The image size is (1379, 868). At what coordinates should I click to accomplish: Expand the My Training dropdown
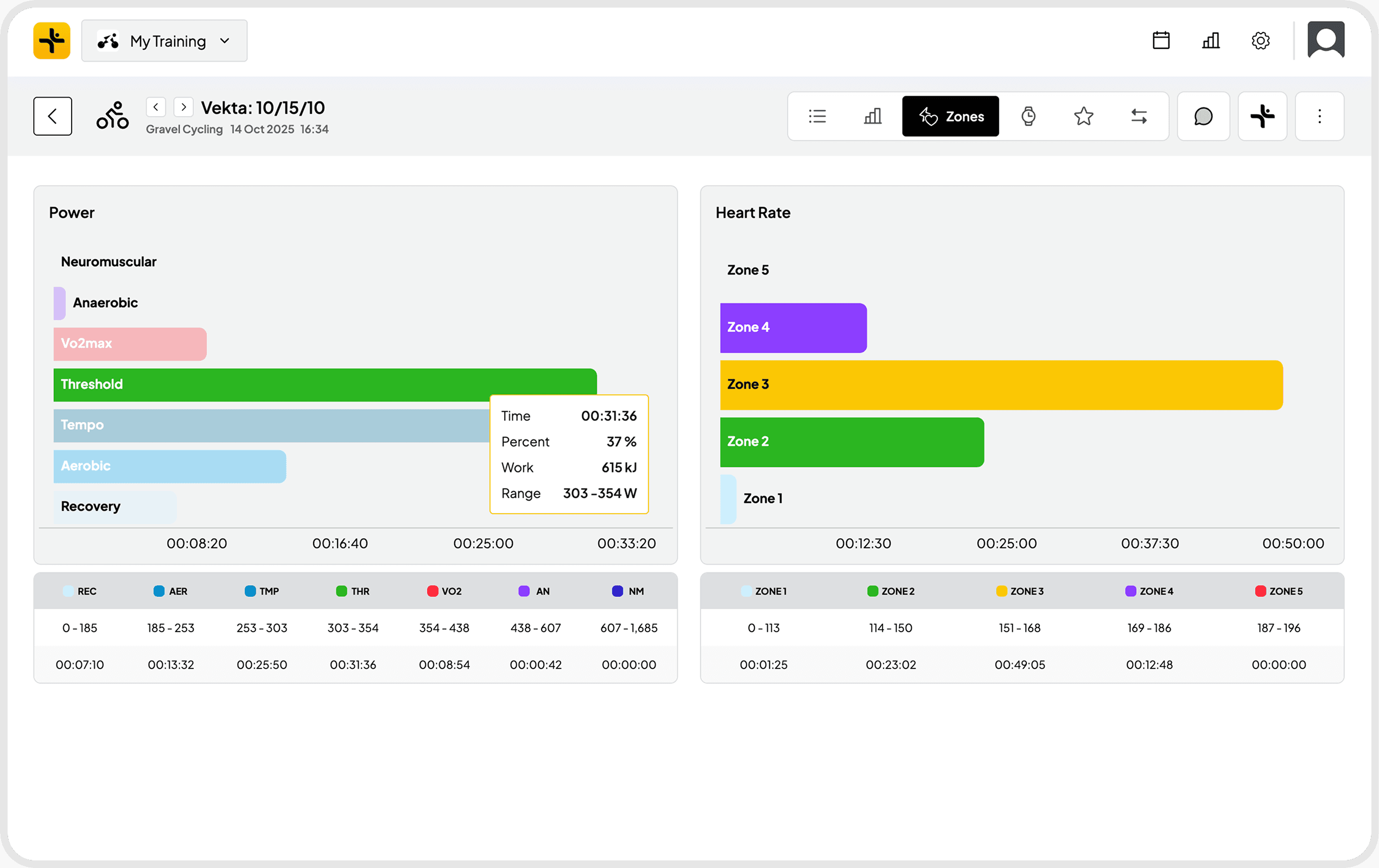click(x=164, y=41)
